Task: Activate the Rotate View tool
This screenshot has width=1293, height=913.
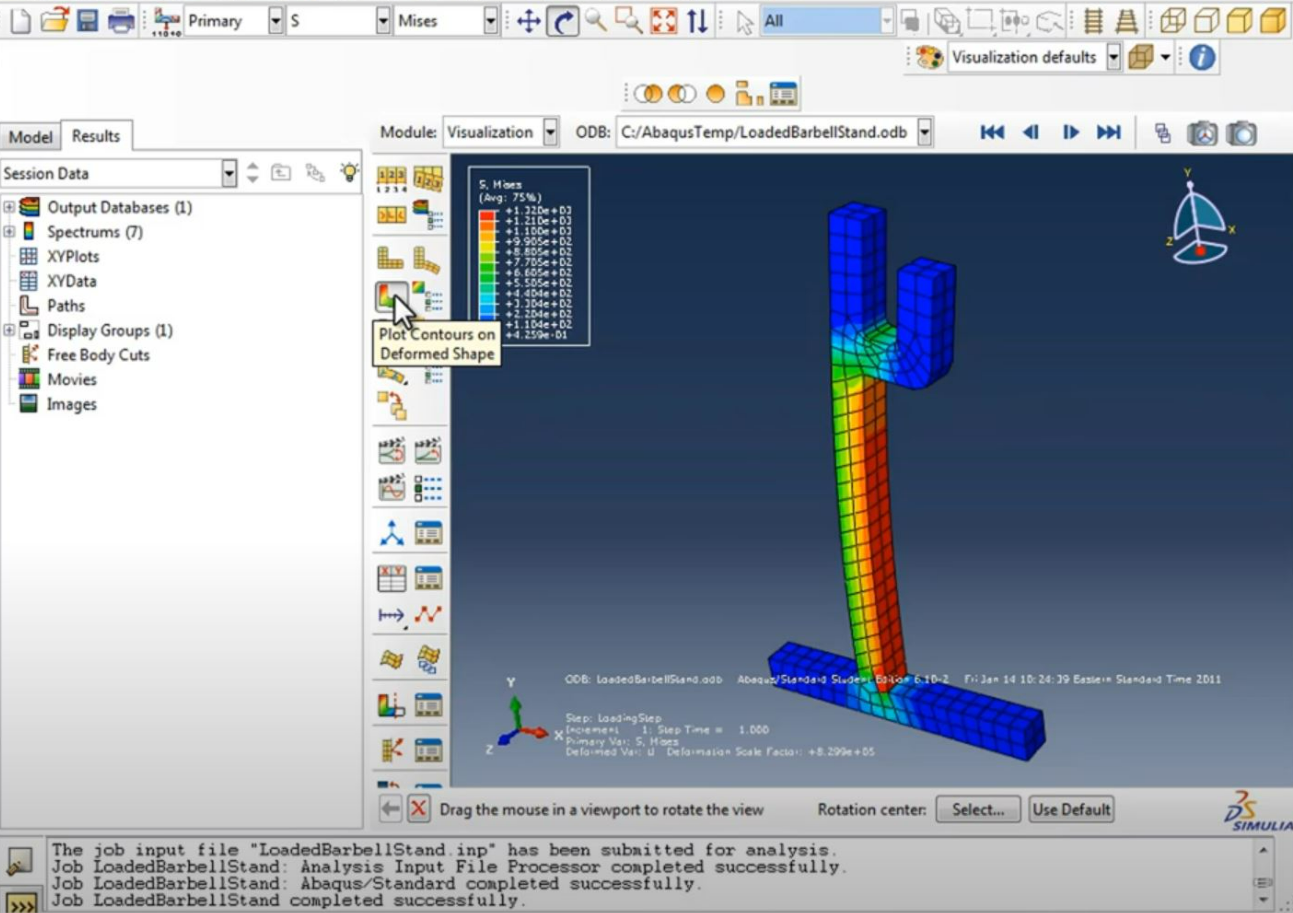Action: pyautogui.click(x=563, y=21)
